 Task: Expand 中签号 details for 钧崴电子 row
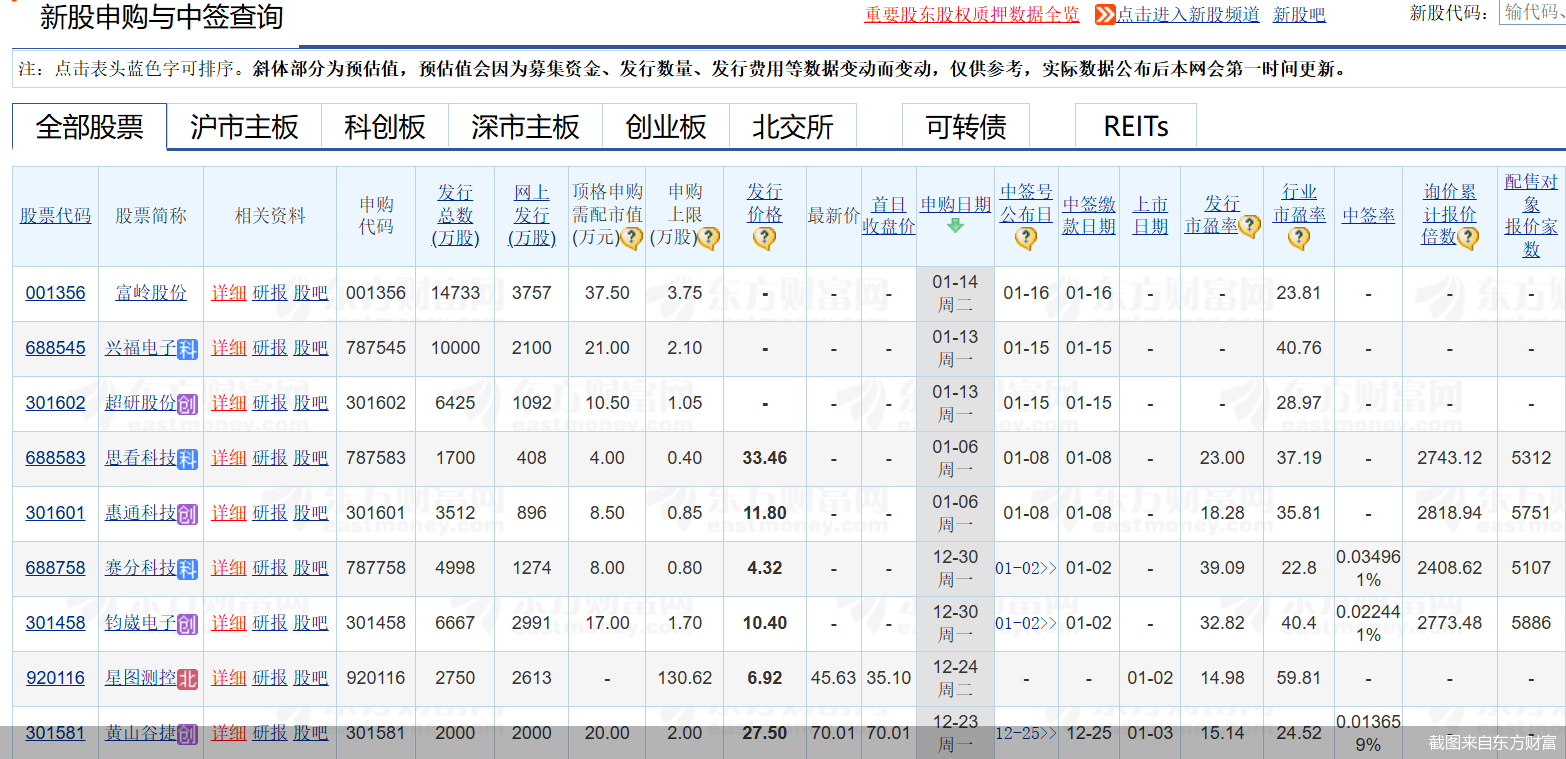click(x=1047, y=623)
